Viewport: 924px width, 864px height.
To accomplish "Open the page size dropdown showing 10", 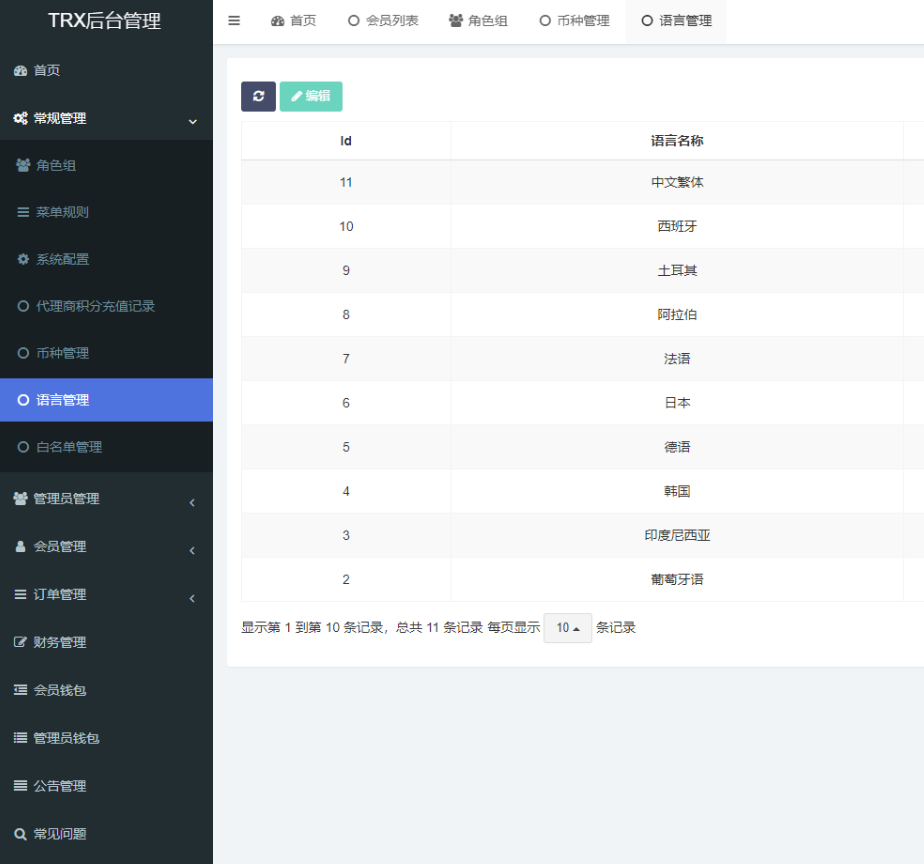I will (568, 628).
